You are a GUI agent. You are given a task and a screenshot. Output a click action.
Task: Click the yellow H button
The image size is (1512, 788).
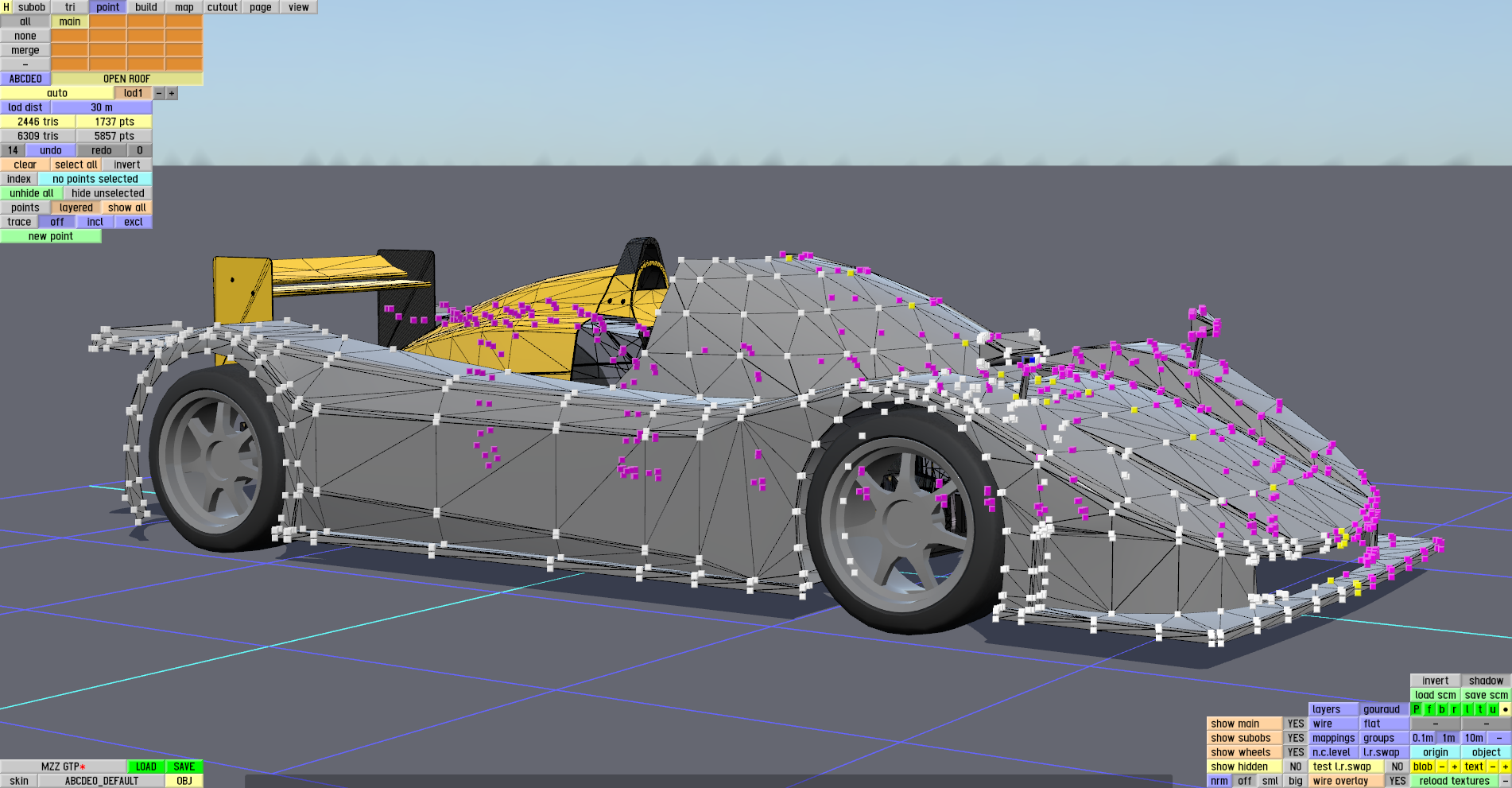(6, 7)
